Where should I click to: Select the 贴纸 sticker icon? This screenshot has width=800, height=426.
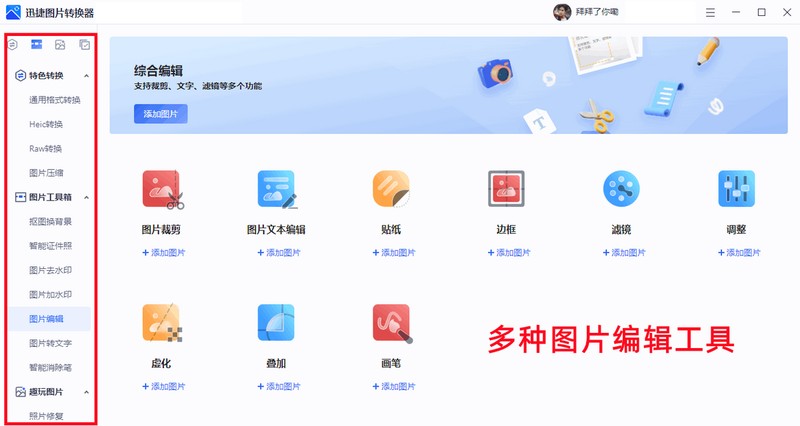click(x=391, y=189)
